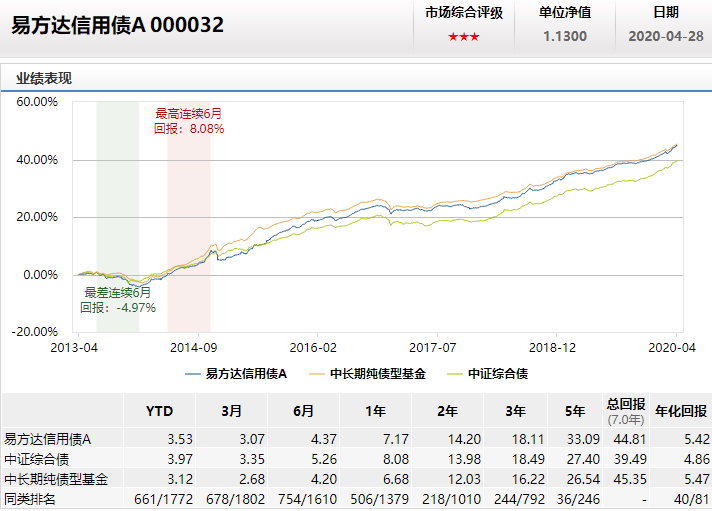Click the 中证综合债 legend label
The image size is (712, 511).
pos(498,374)
